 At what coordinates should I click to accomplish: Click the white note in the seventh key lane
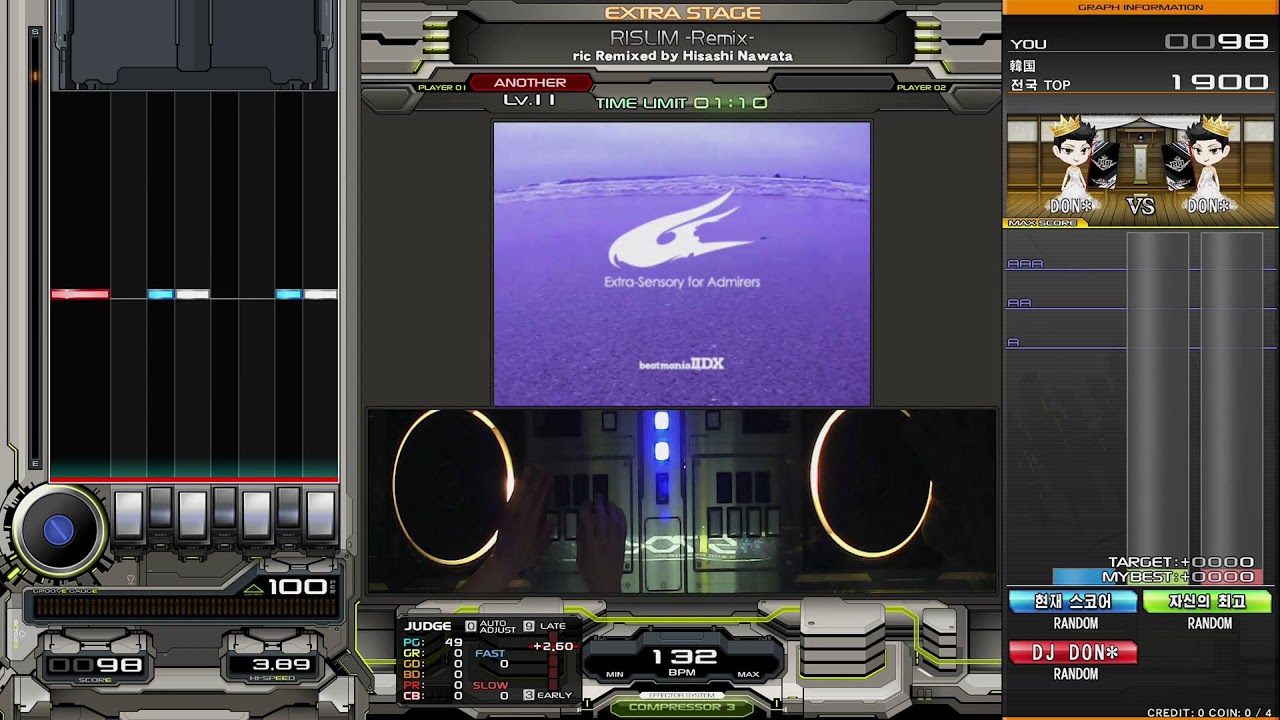point(321,294)
